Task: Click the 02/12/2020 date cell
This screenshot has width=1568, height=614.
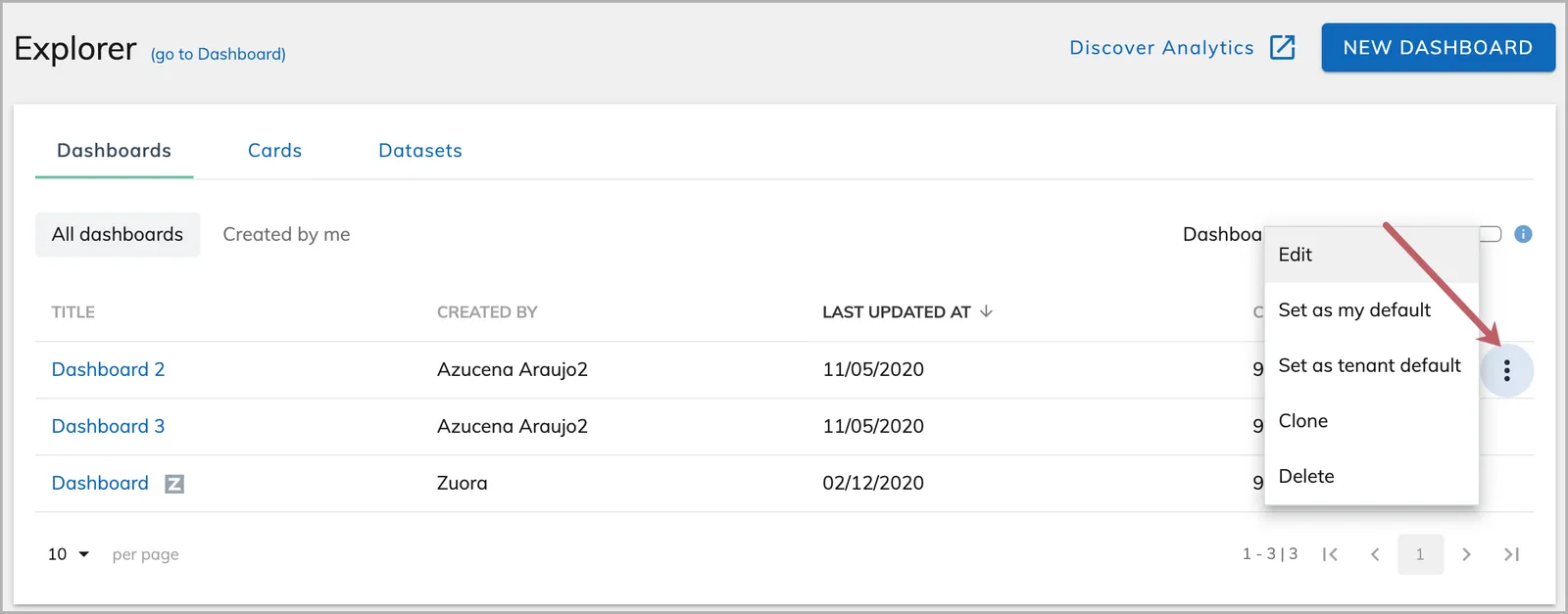Action: pos(873,484)
